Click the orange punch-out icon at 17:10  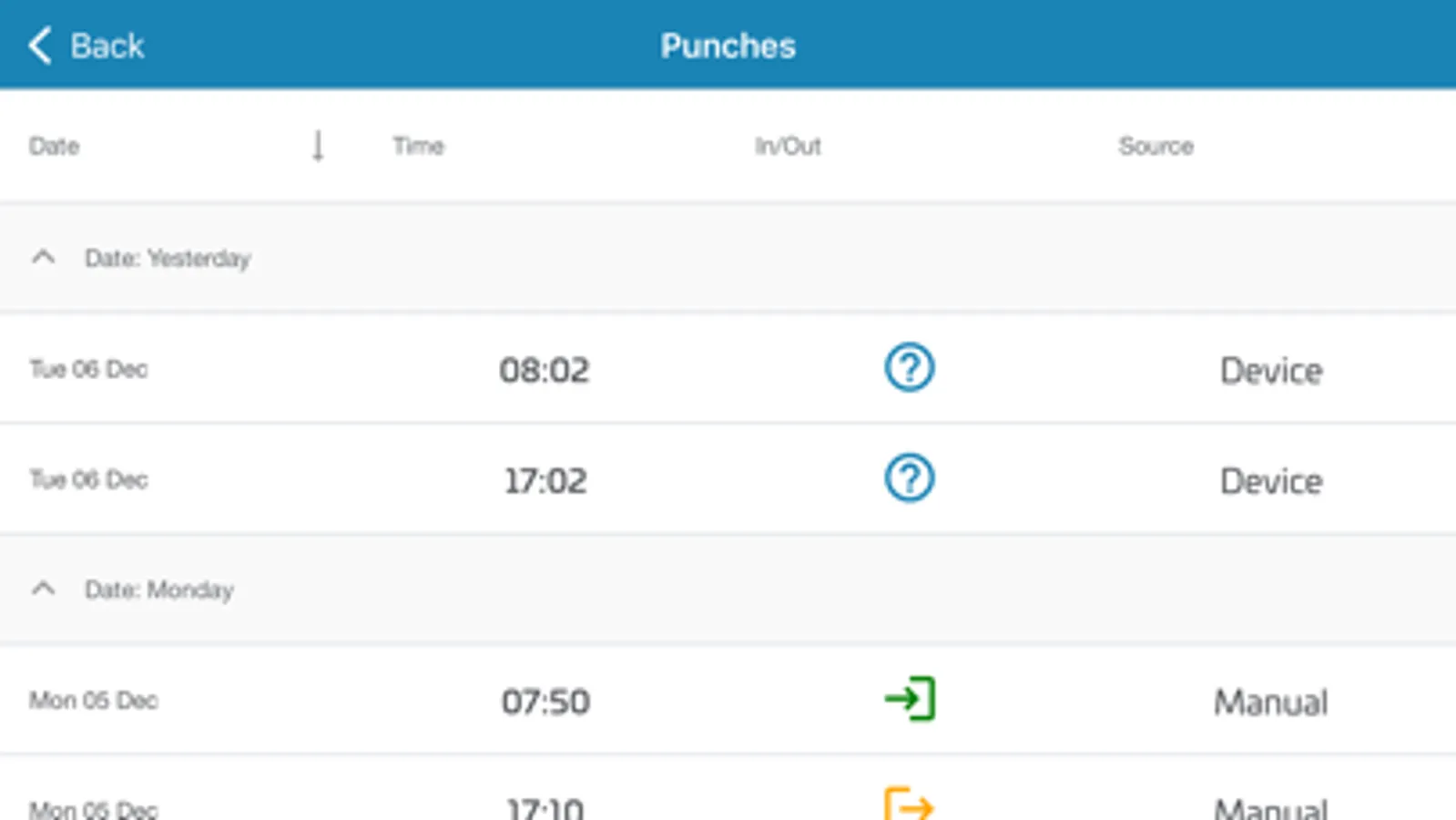(909, 805)
